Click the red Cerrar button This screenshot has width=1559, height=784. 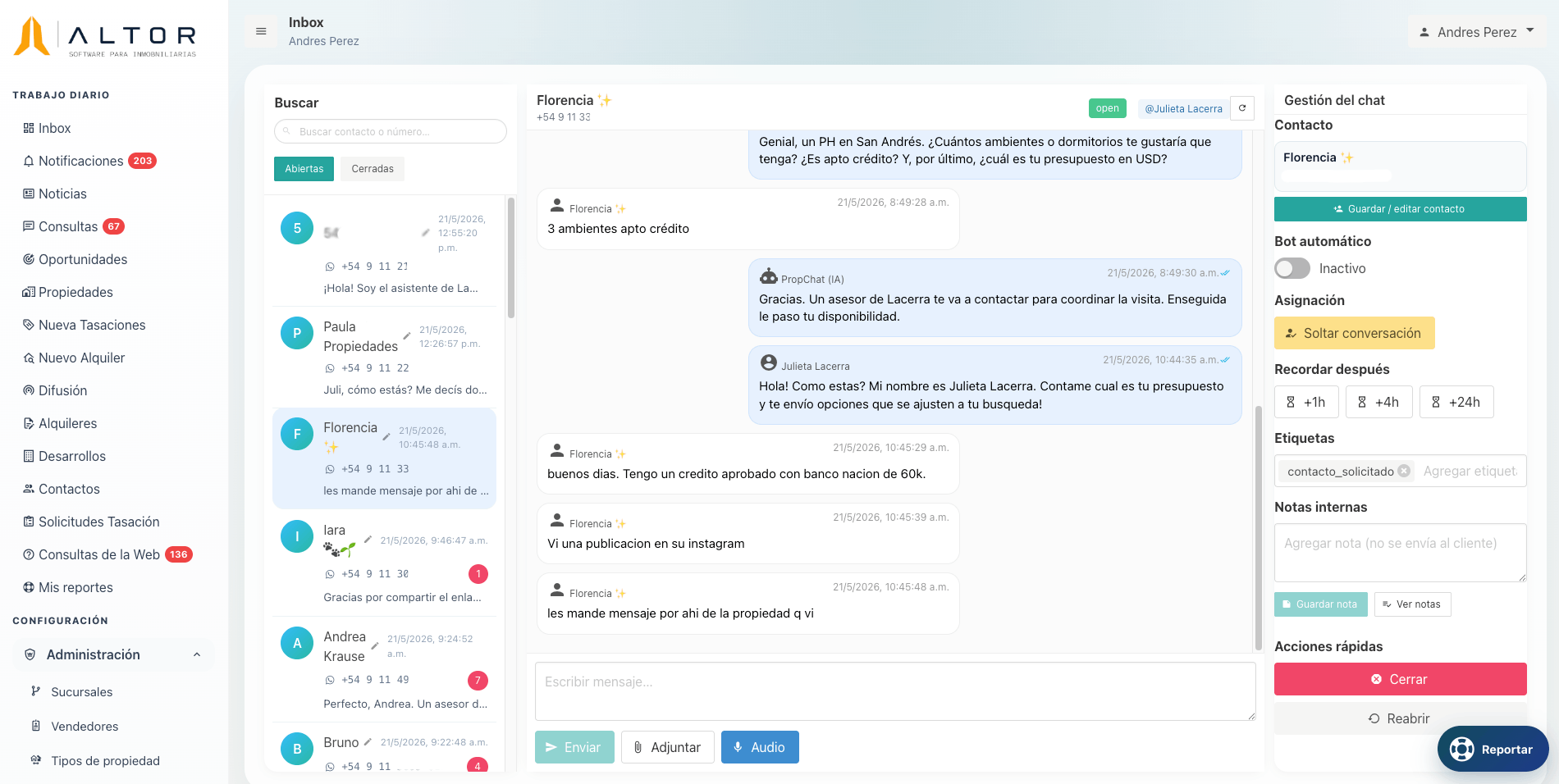tap(1401, 679)
